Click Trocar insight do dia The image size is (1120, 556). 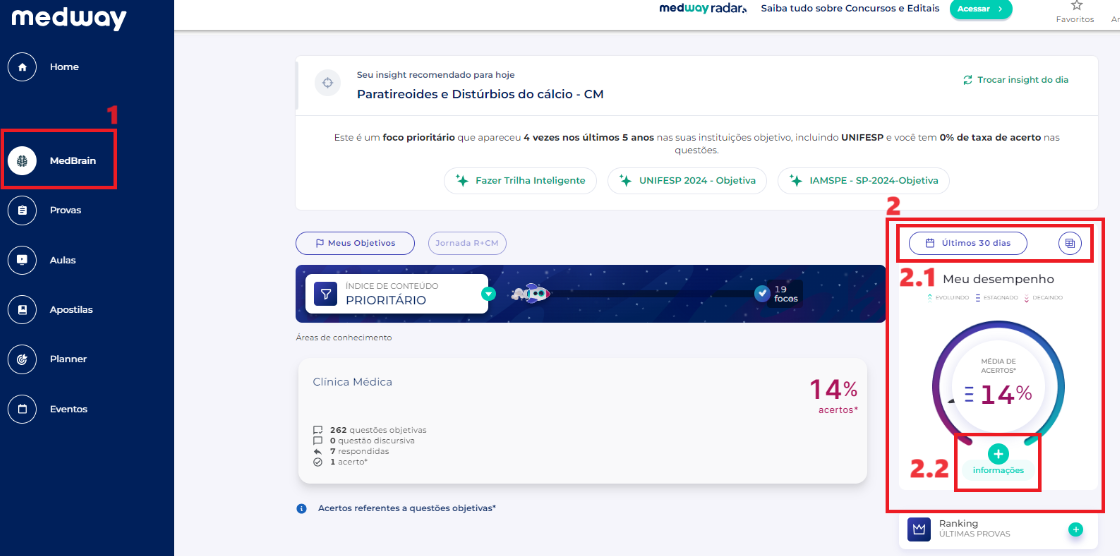coord(1016,80)
